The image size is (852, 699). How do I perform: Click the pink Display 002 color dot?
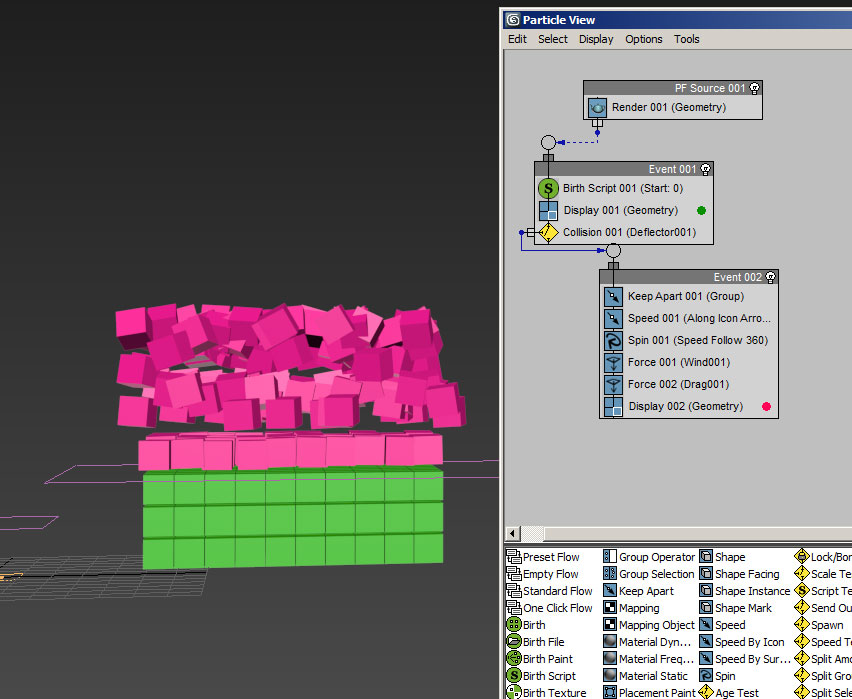tap(766, 406)
